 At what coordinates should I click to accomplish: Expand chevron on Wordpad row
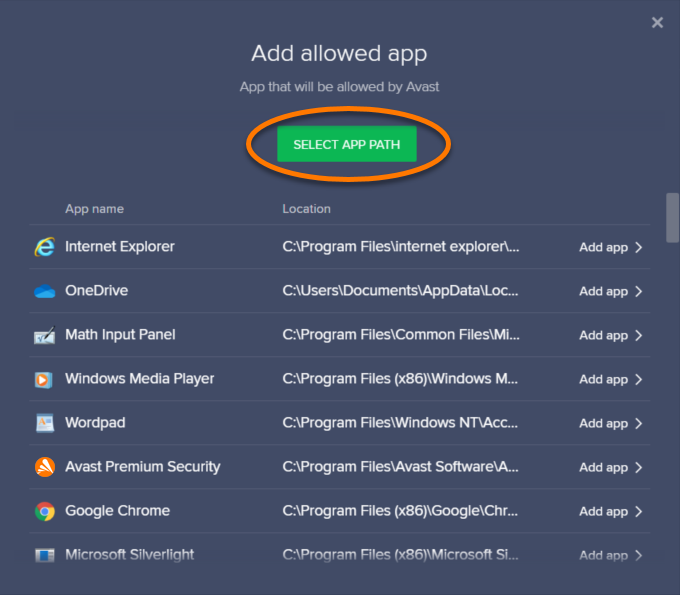(639, 424)
